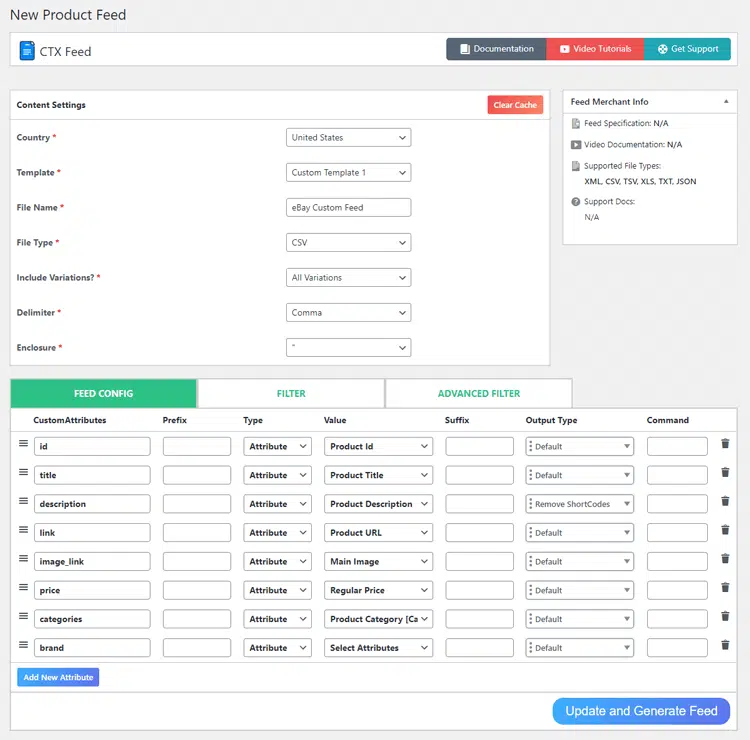The height and width of the screenshot is (740, 750).
Task: Delete the brand attribute row
Action: pyautogui.click(x=725, y=645)
